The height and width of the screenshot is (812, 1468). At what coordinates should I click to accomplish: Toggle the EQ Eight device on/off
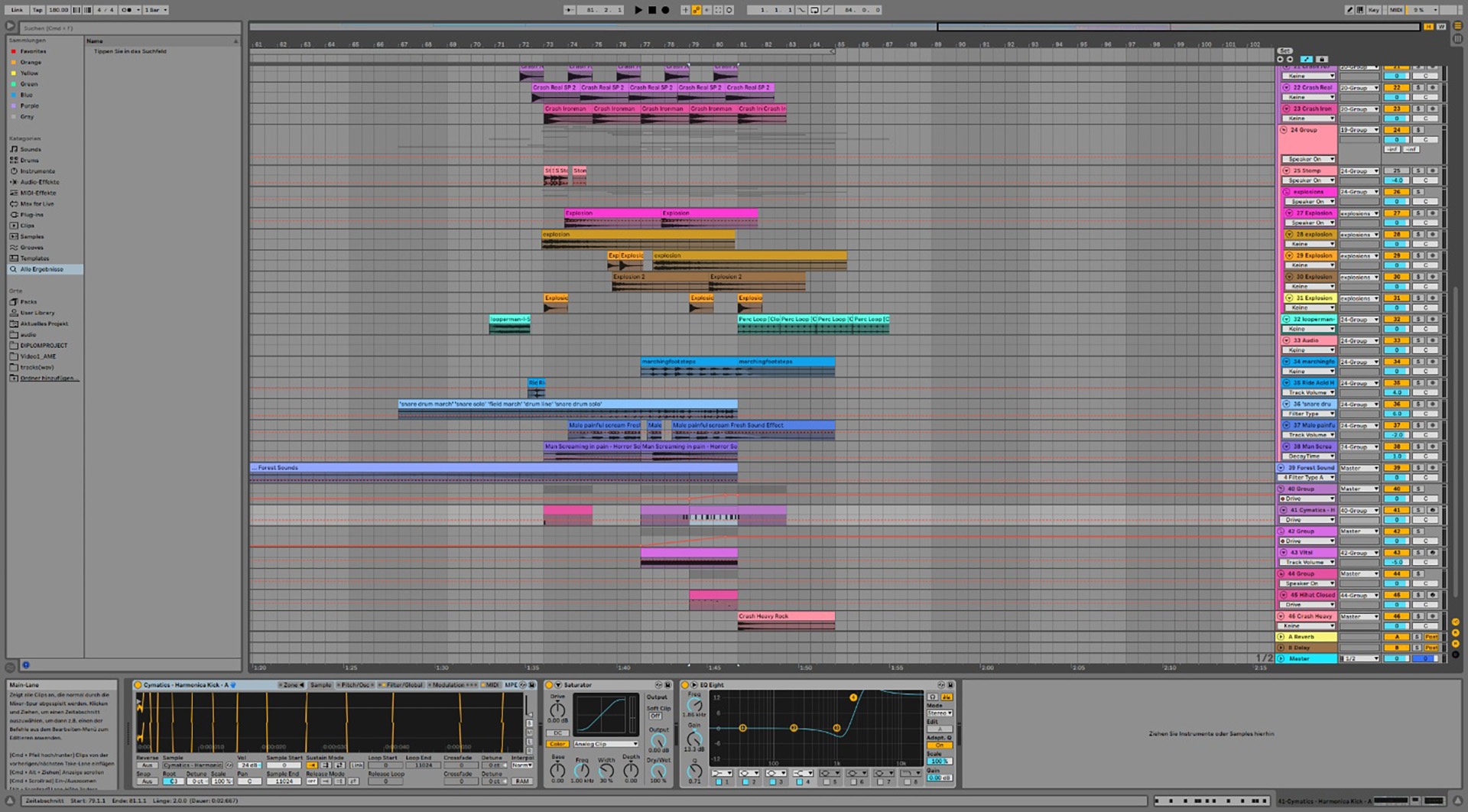point(686,685)
